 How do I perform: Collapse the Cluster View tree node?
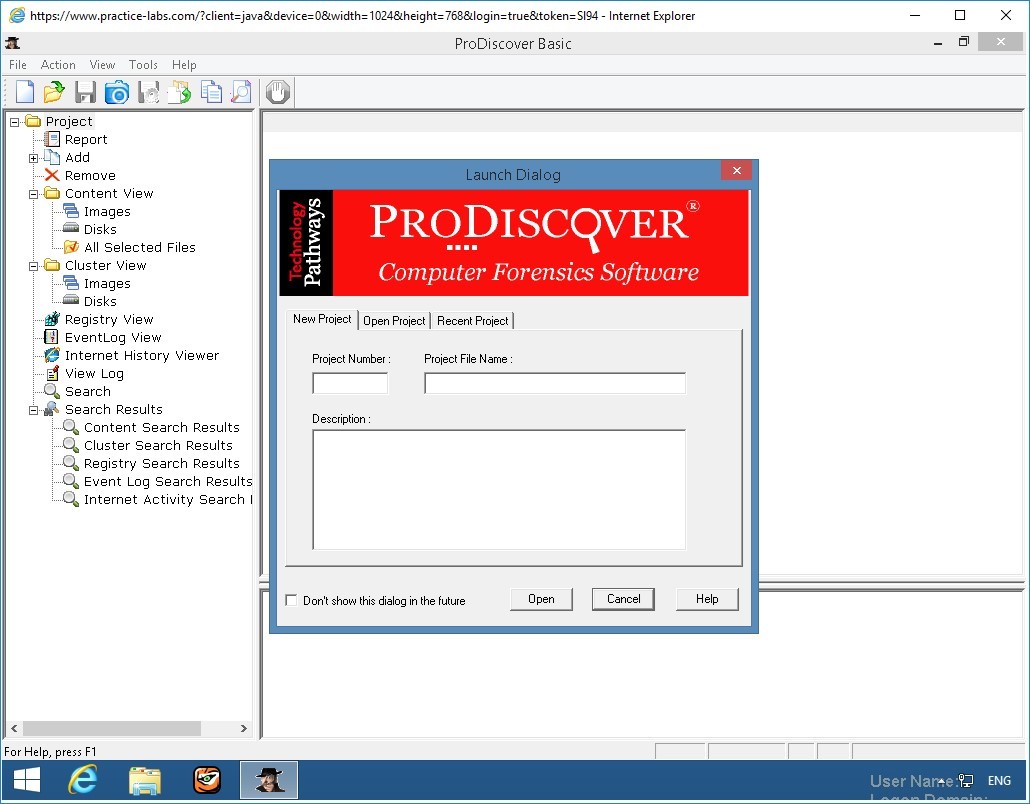tap(34, 266)
